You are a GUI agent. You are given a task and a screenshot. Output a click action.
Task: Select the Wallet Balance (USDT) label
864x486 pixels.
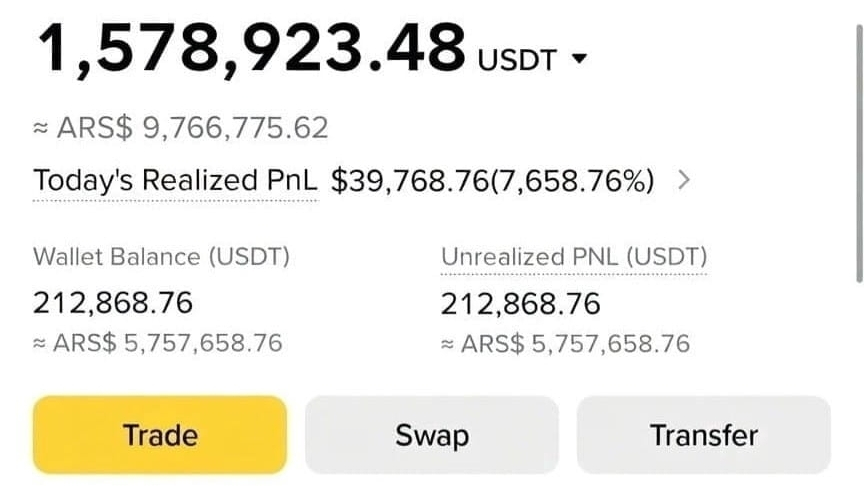tap(161, 257)
